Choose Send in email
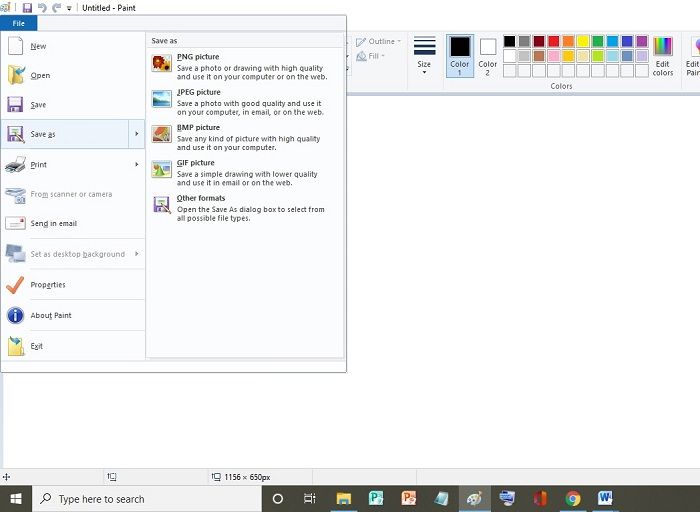The width and height of the screenshot is (700, 512). 73,223
